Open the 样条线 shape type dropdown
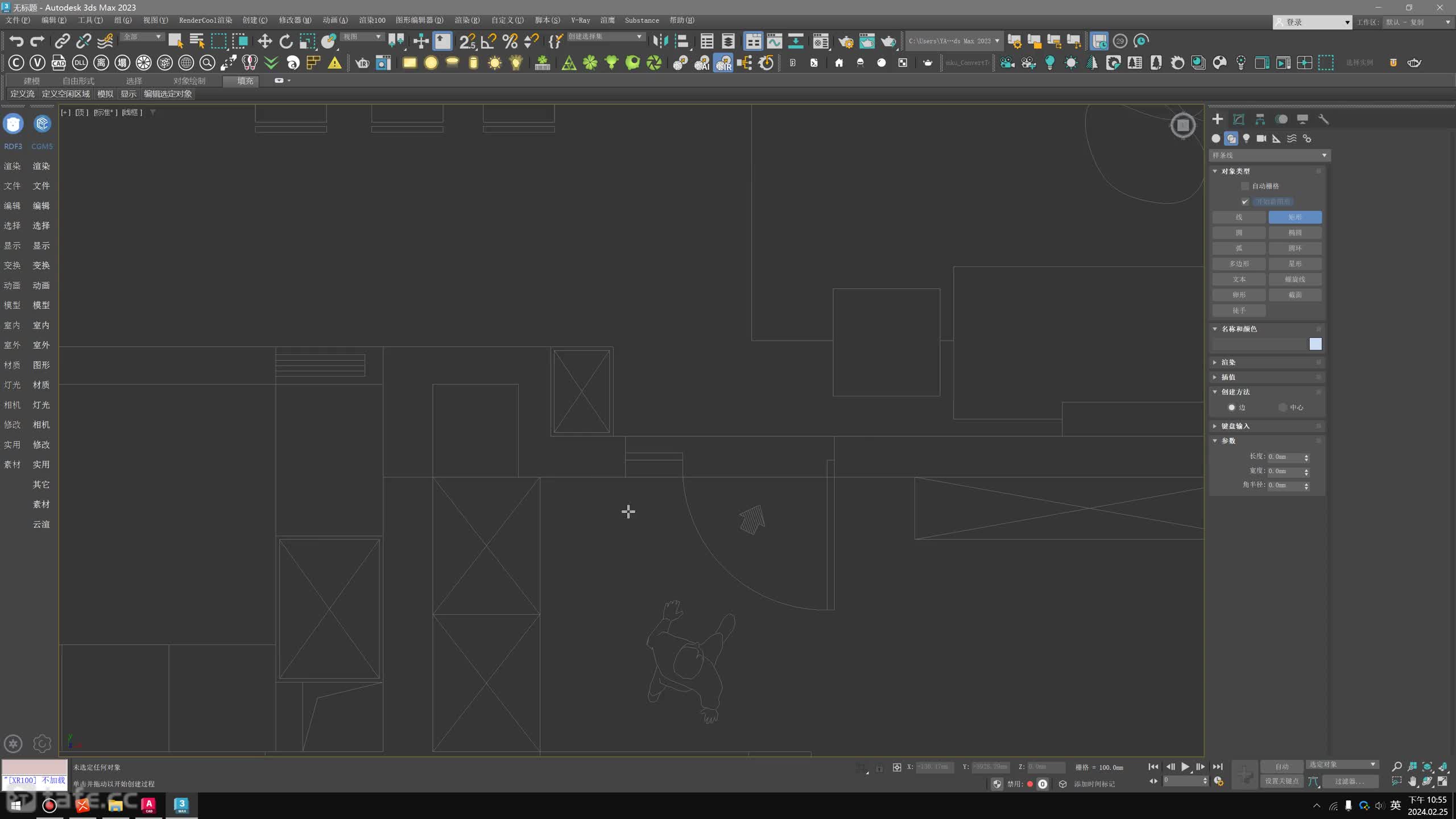The image size is (1456, 819). [1269, 155]
